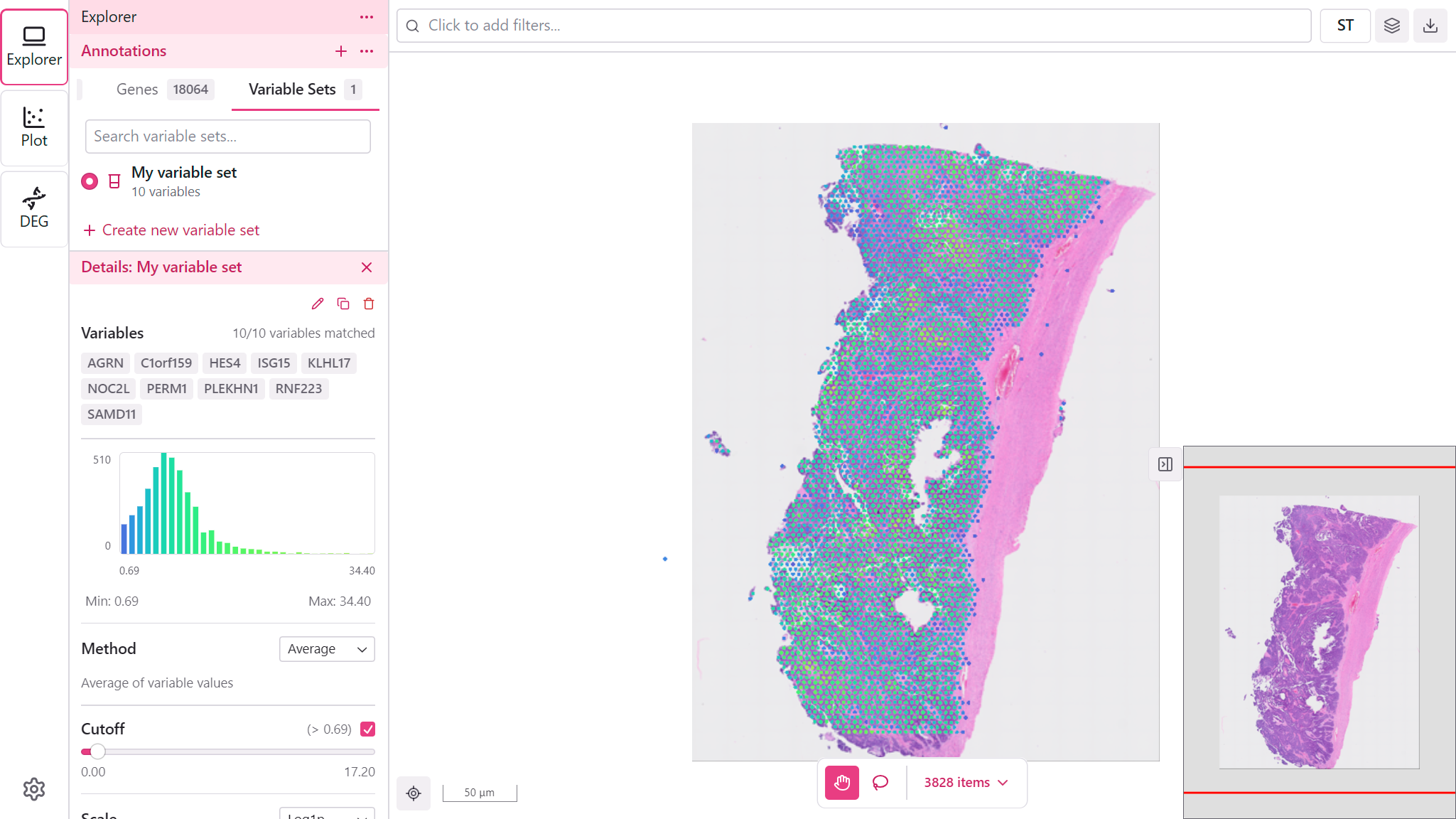This screenshot has width=1456, height=819.
Task: Activate the lasso selection tool
Action: (x=880, y=783)
